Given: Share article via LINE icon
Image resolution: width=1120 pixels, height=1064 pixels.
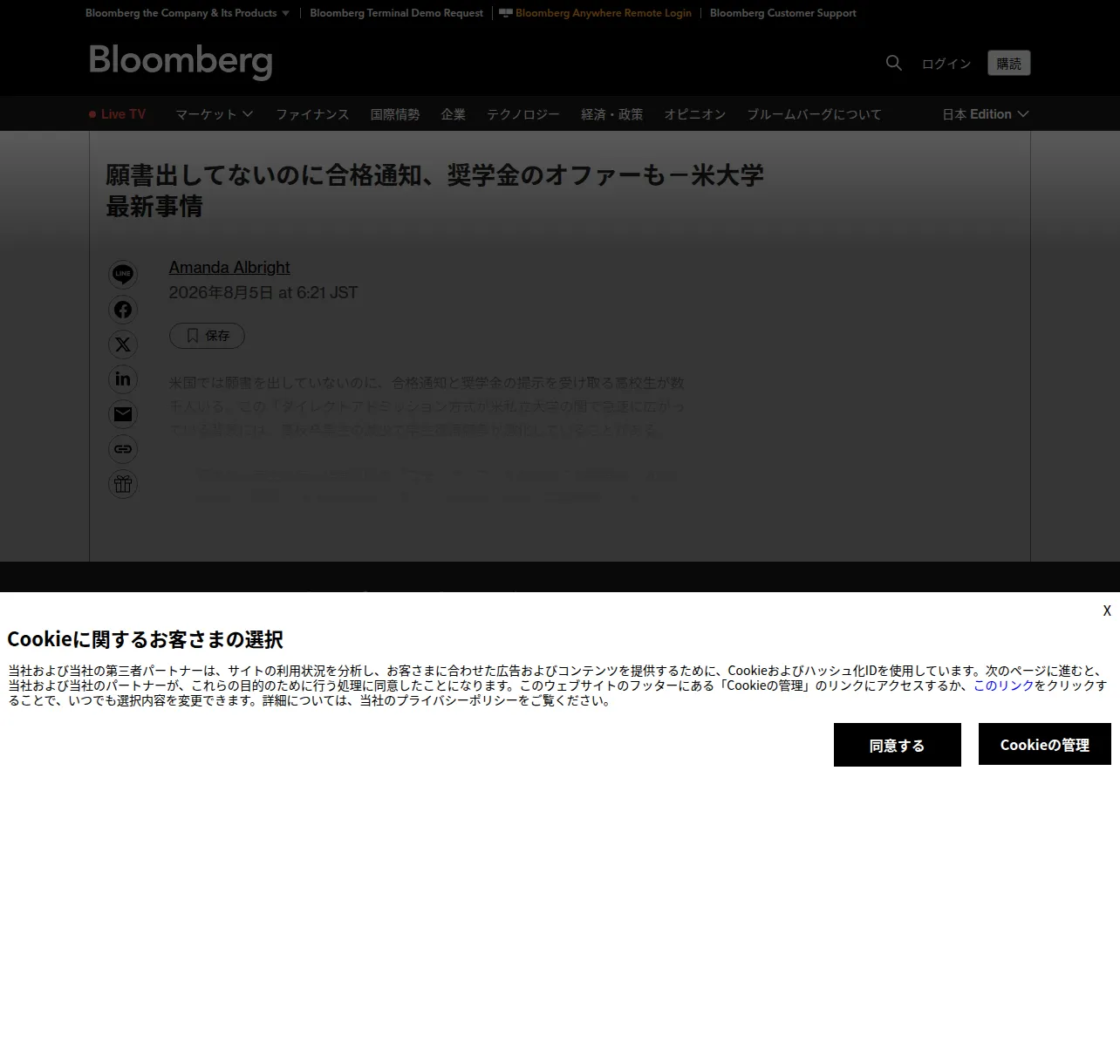Looking at the screenshot, I should coord(123,274).
